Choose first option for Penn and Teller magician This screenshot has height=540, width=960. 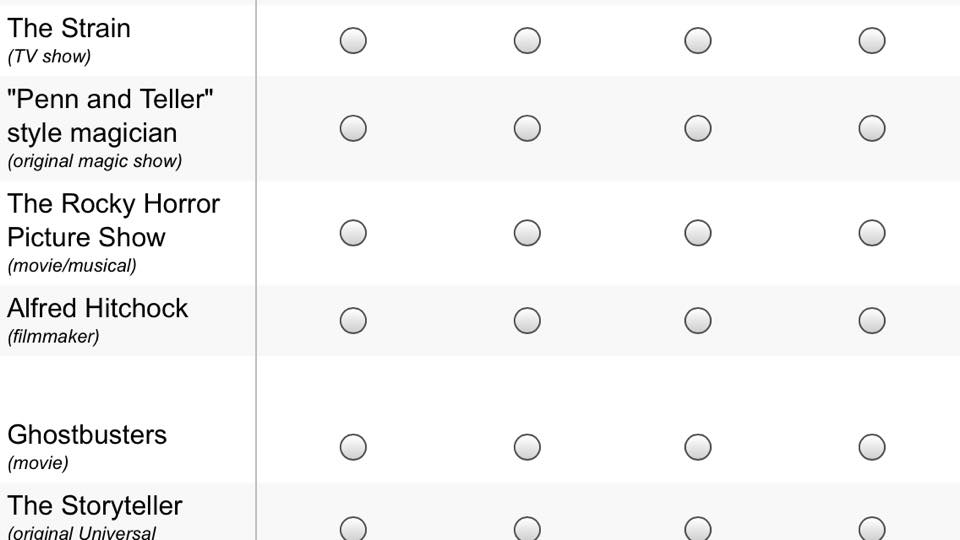(353, 129)
